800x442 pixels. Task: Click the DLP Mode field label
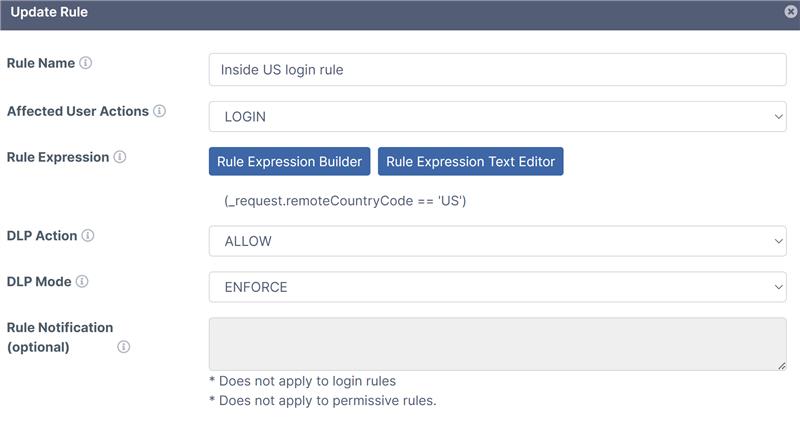(39, 282)
